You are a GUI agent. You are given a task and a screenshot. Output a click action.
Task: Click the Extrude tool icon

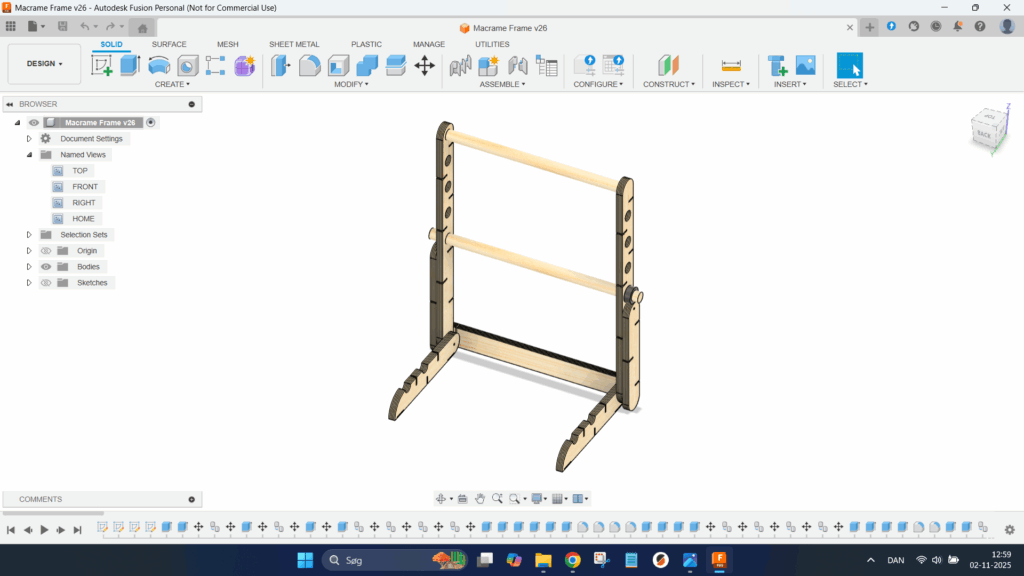(130, 66)
